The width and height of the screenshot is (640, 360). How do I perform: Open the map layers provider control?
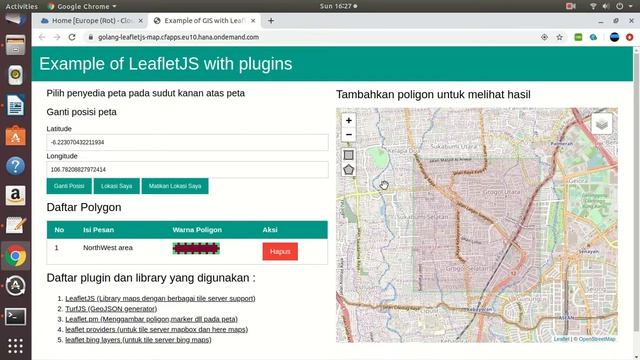(602, 124)
